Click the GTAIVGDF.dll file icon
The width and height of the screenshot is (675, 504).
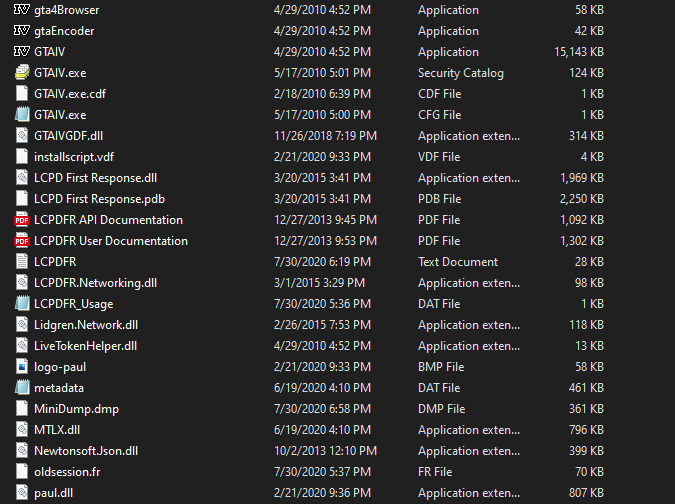click(x=22, y=136)
